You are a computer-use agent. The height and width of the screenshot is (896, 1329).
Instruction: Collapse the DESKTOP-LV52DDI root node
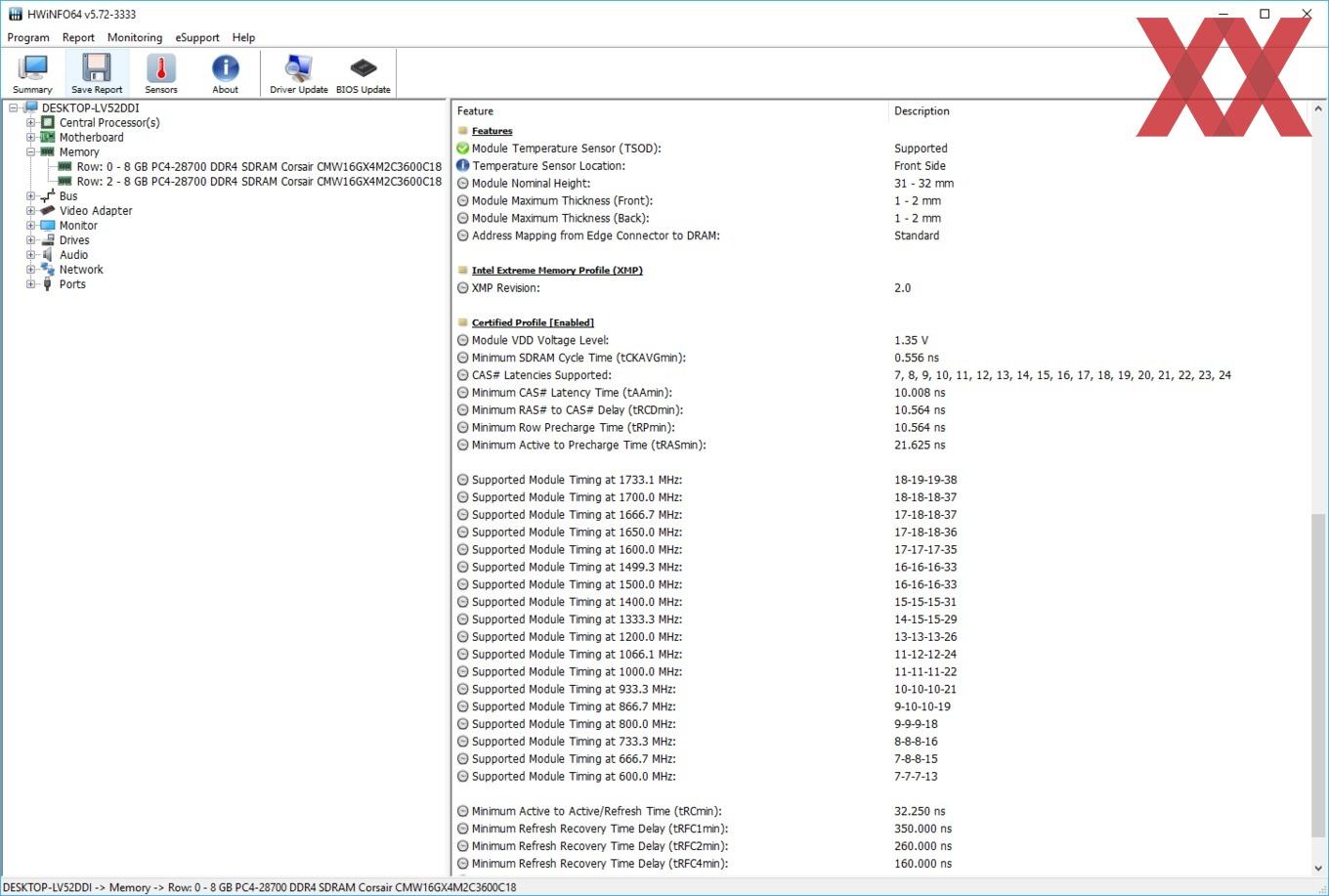pyautogui.click(x=14, y=108)
